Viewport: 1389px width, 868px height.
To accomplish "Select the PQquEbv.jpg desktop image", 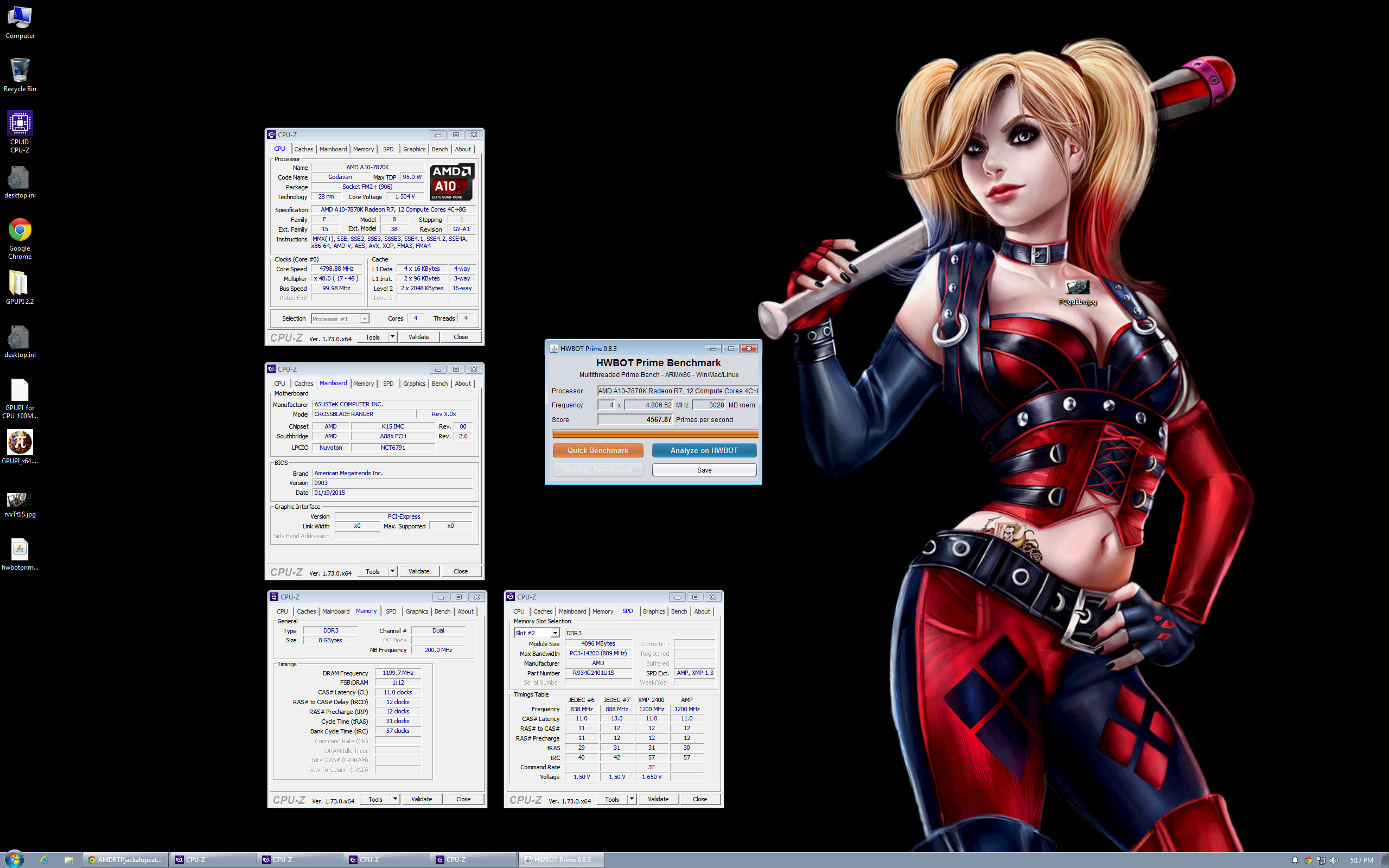I will click(x=1078, y=293).
